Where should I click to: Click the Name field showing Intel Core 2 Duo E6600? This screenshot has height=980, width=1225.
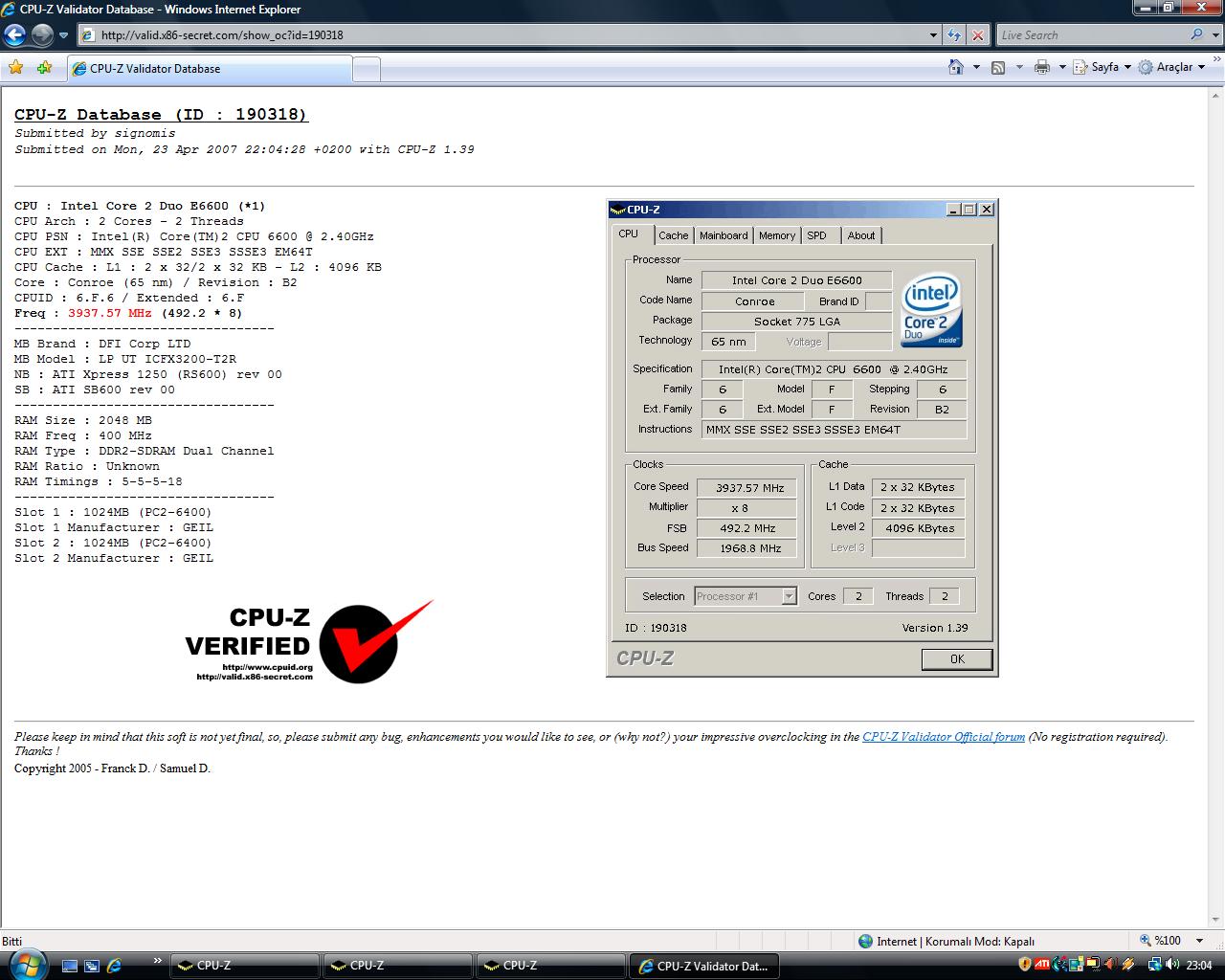tap(797, 280)
